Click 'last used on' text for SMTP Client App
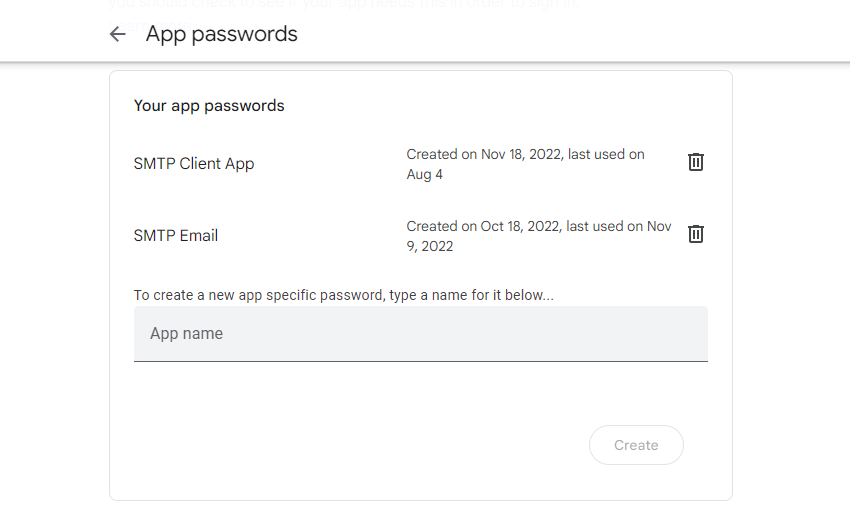The width and height of the screenshot is (850, 515). (x=606, y=154)
